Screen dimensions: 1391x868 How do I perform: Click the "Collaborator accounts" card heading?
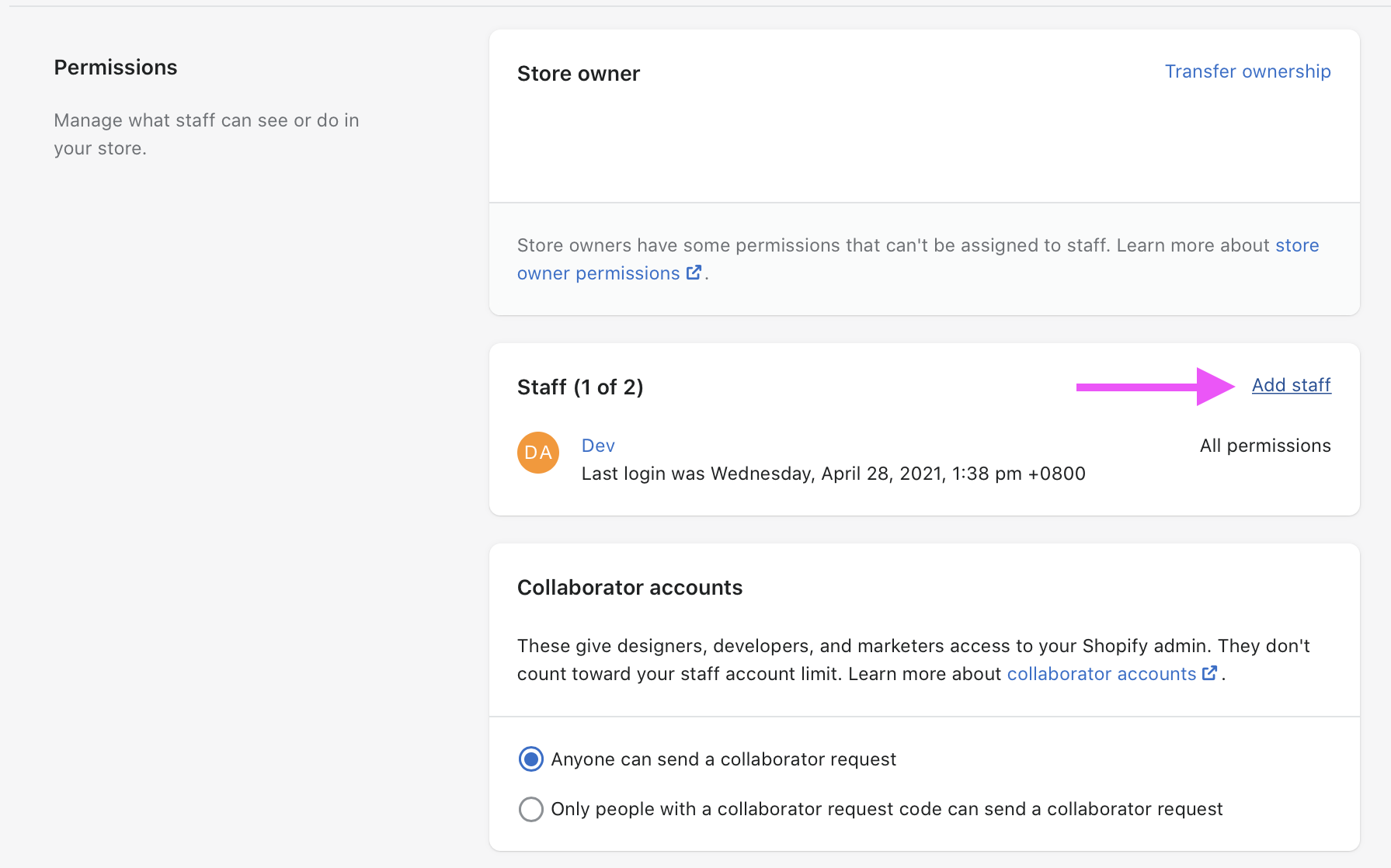[630, 588]
